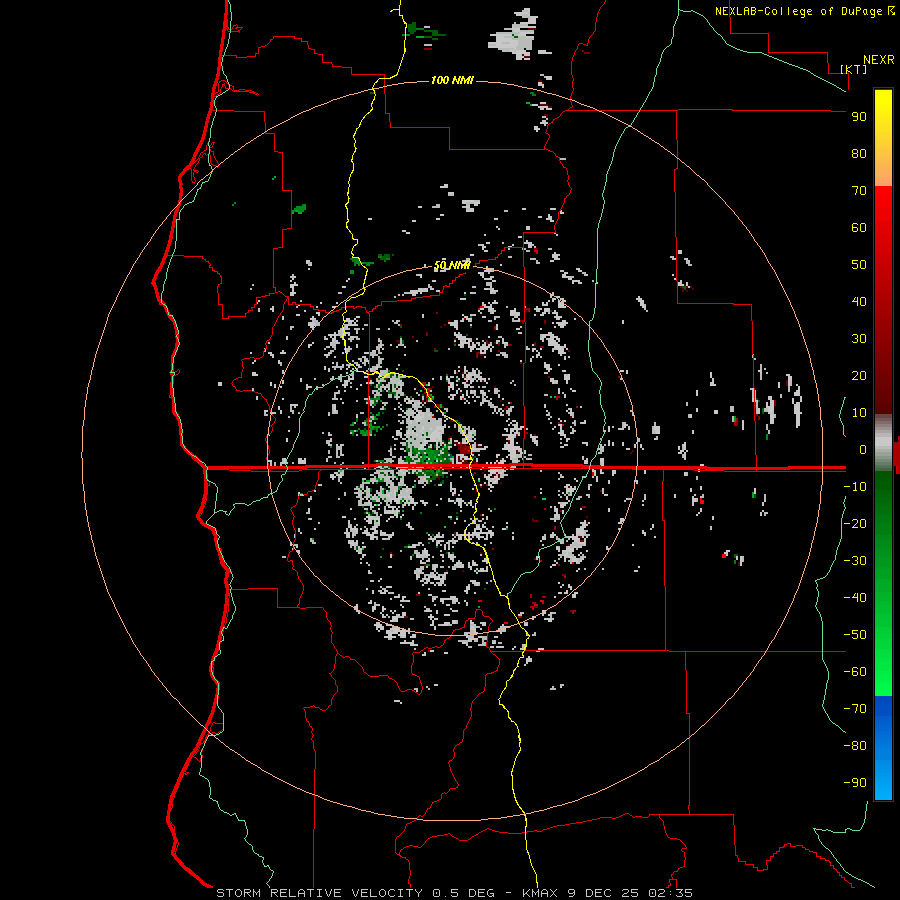
Task: Click the -20 scale label
Action: click(x=855, y=523)
